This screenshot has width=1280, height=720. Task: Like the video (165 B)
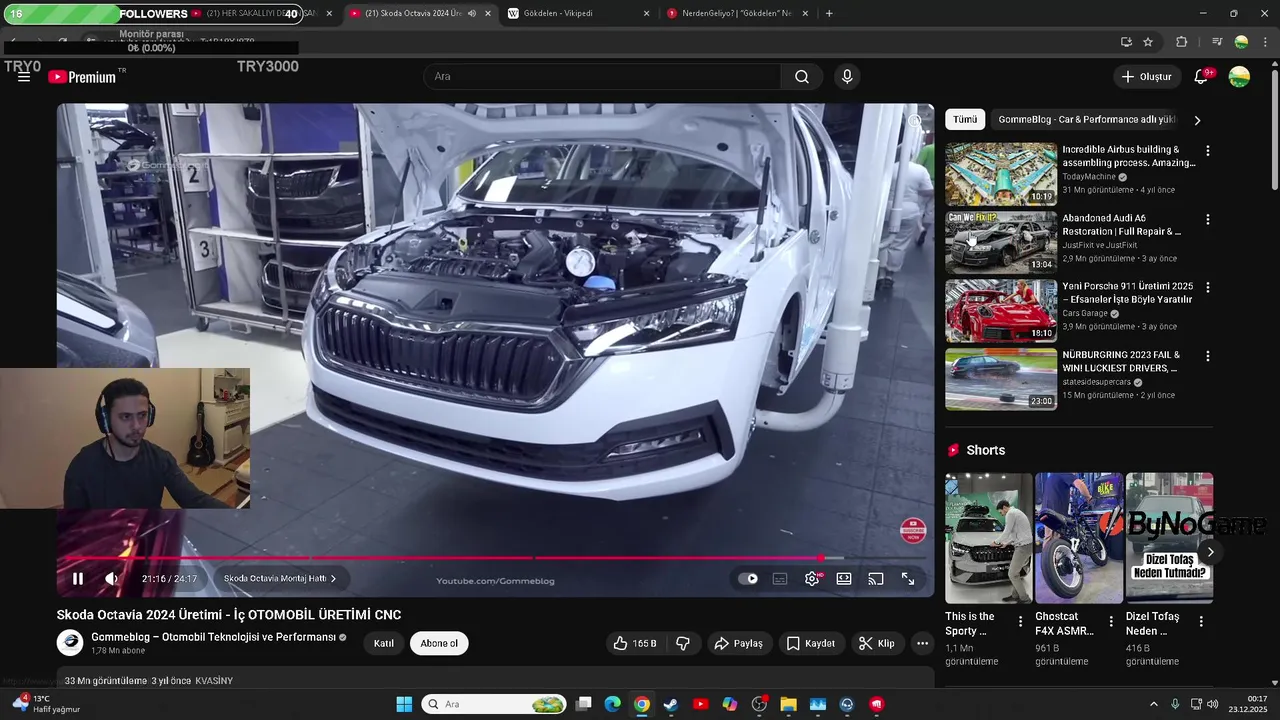(635, 643)
